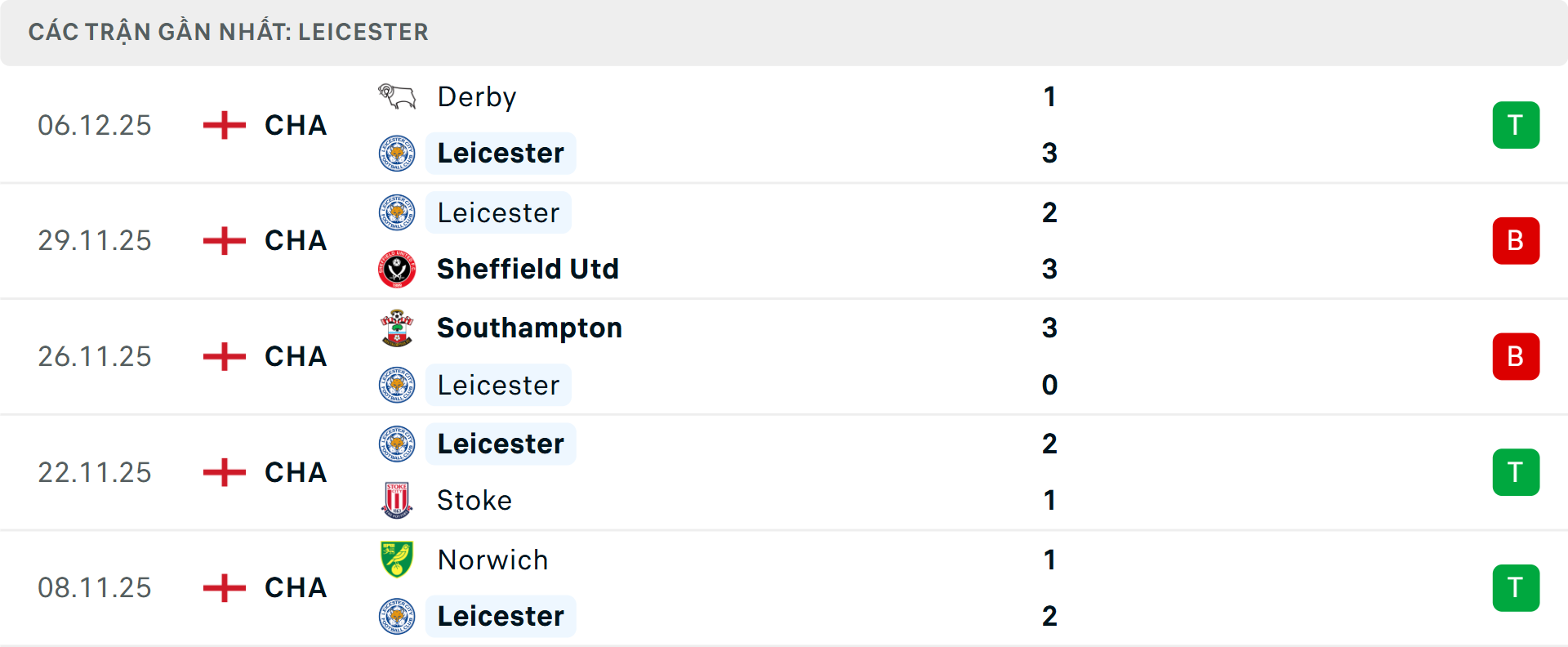Screen dimensions: 1568x647
Task: Click the Sheffield Utd crest logo
Action: [395, 269]
